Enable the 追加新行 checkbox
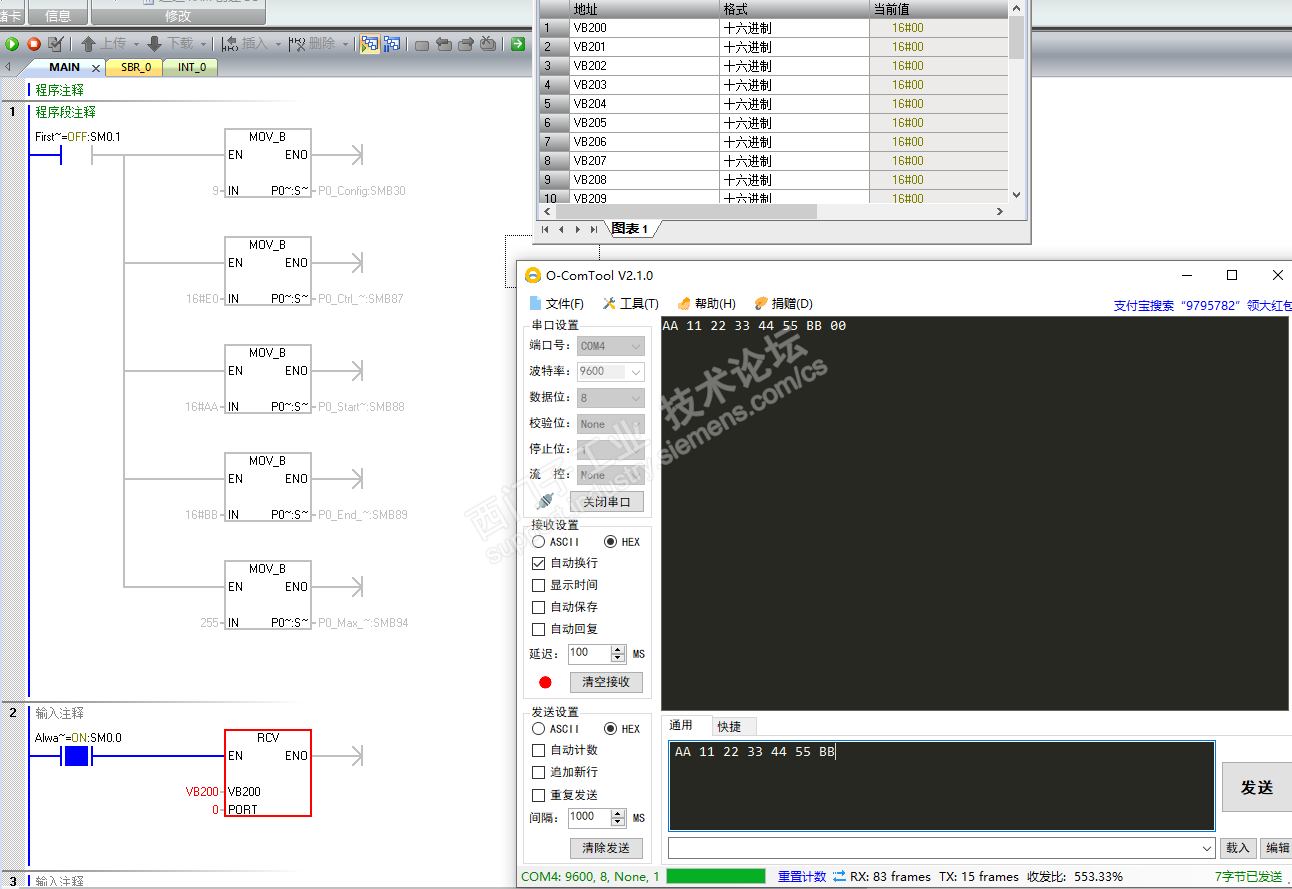Image resolution: width=1292 pixels, height=889 pixels. (x=539, y=773)
